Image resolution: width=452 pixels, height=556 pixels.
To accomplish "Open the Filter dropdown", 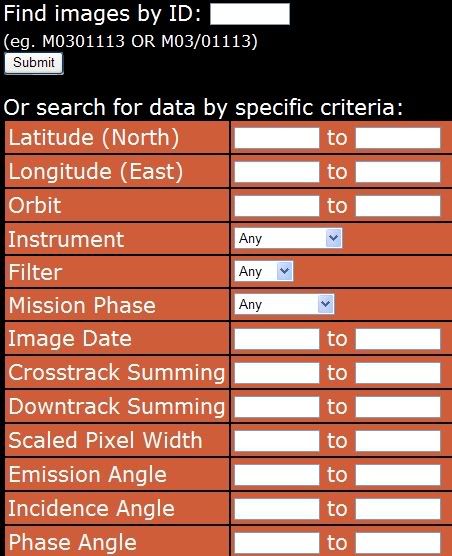I will point(264,271).
